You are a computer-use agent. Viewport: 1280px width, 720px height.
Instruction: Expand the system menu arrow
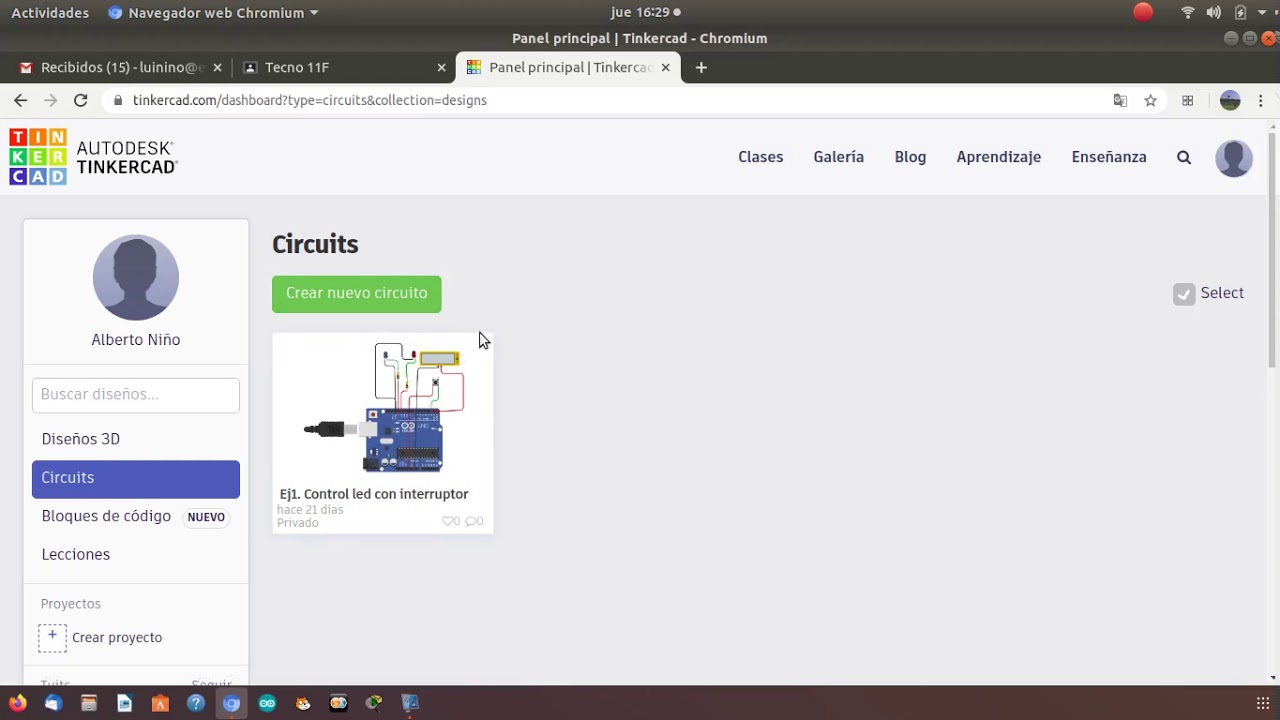click(1262, 12)
